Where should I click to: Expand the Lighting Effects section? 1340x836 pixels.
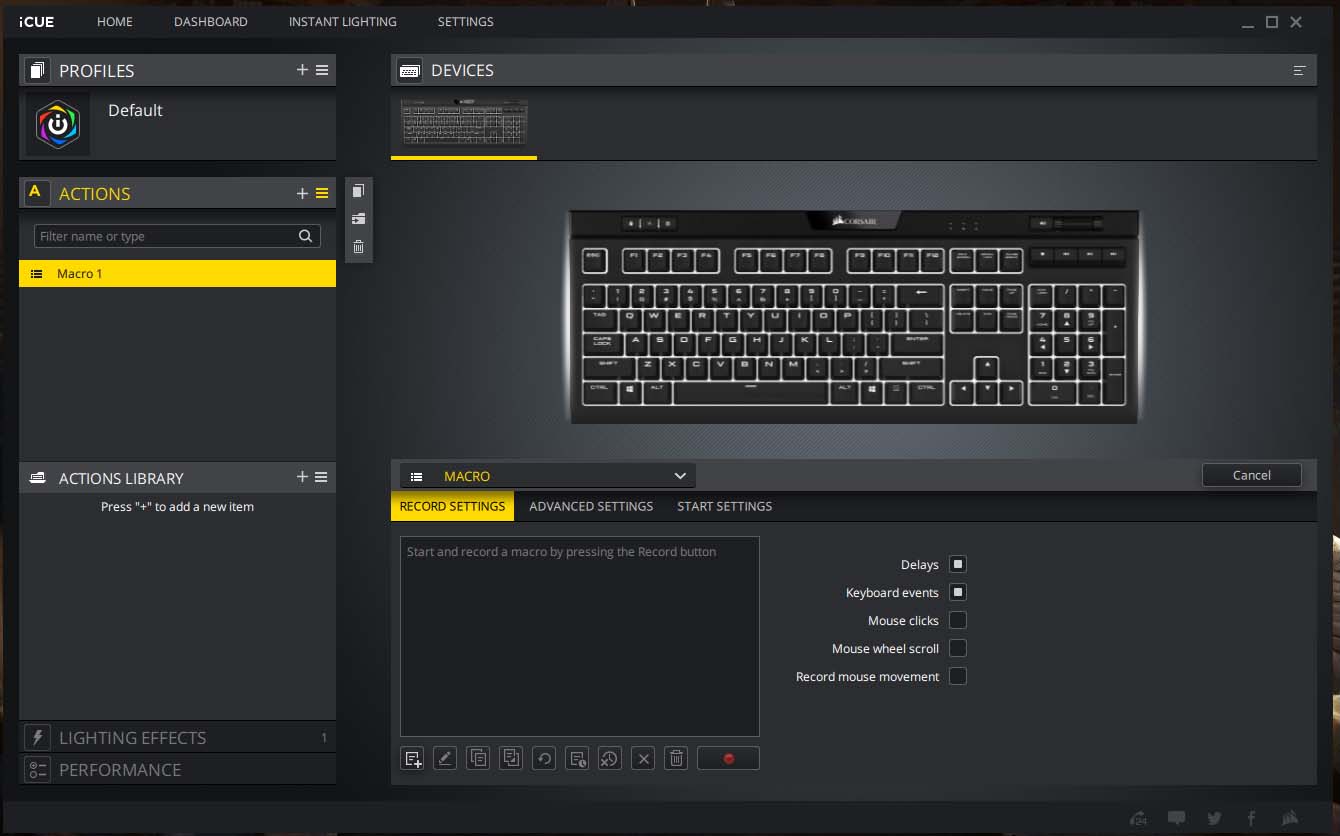pos(132,738)
